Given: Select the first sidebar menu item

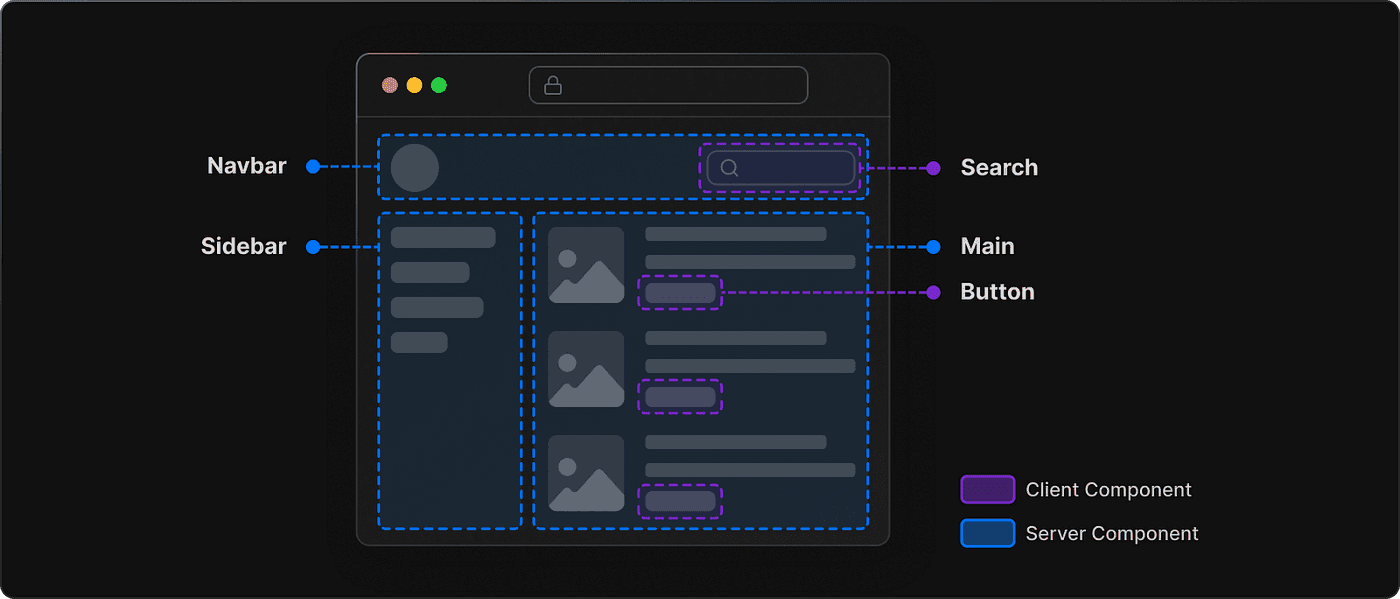Looking at the screenshot, I should click(443, 237).
